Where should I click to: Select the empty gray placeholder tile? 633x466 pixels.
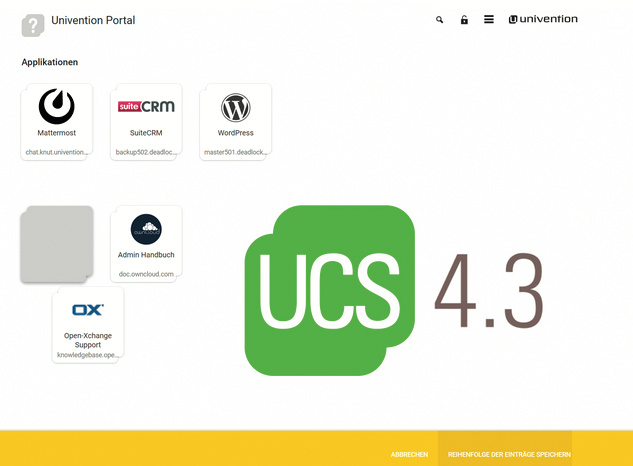[57, 244]
